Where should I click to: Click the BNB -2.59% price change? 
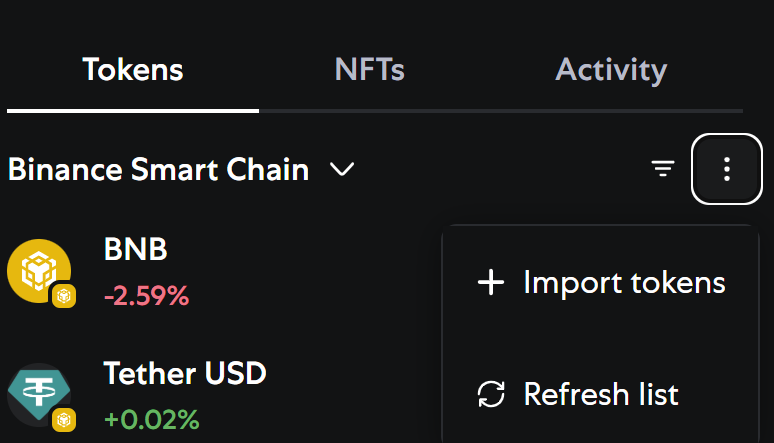point(146,296)
